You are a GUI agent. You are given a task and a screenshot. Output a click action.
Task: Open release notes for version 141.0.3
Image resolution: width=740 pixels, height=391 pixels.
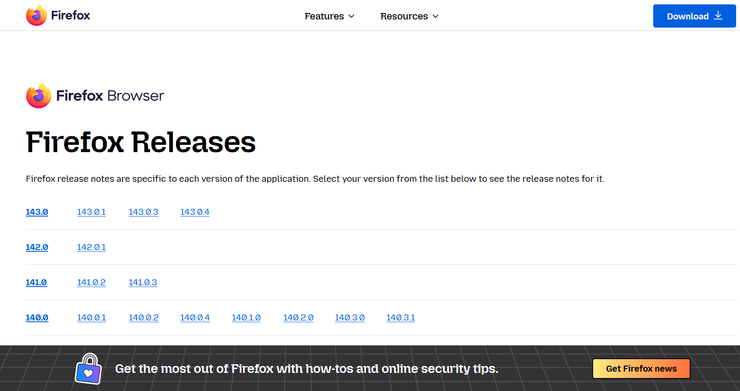coord(143,282)
